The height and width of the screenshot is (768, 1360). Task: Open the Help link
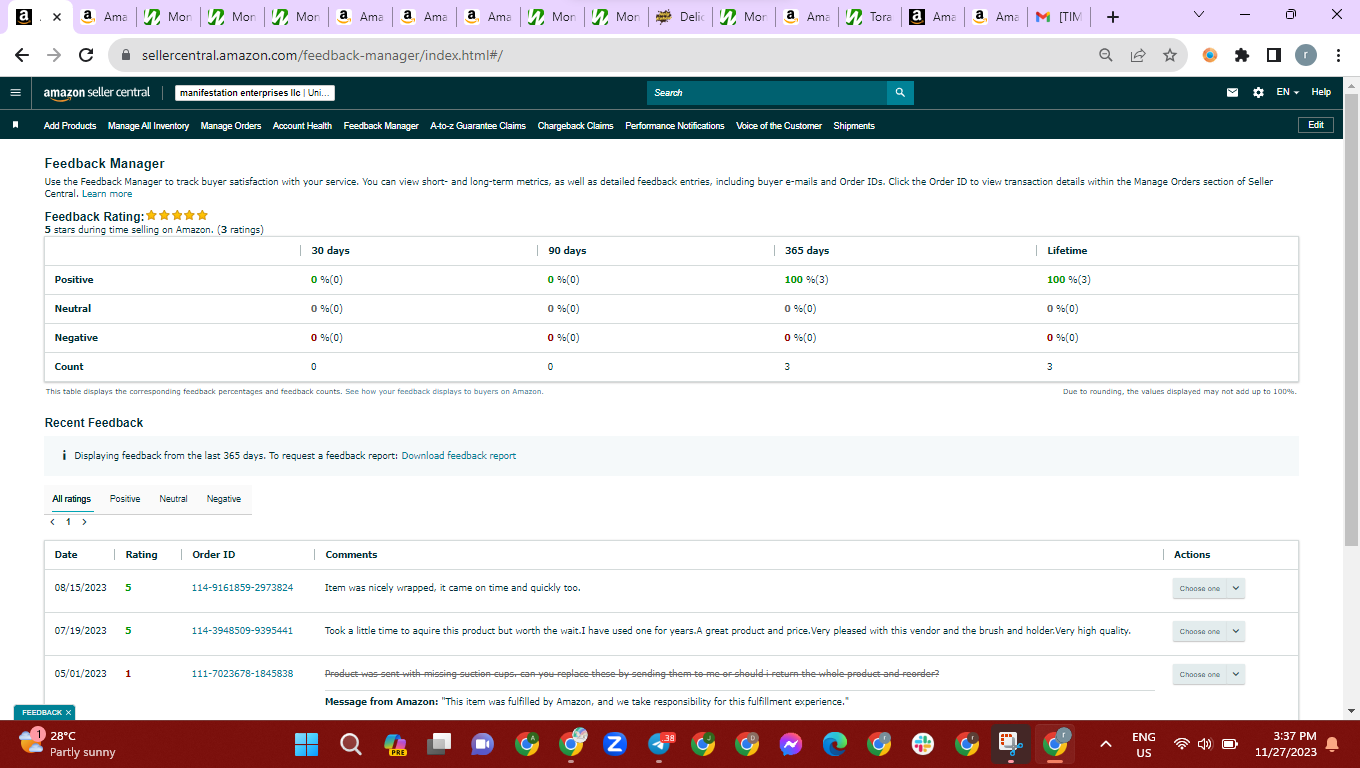1321,92
